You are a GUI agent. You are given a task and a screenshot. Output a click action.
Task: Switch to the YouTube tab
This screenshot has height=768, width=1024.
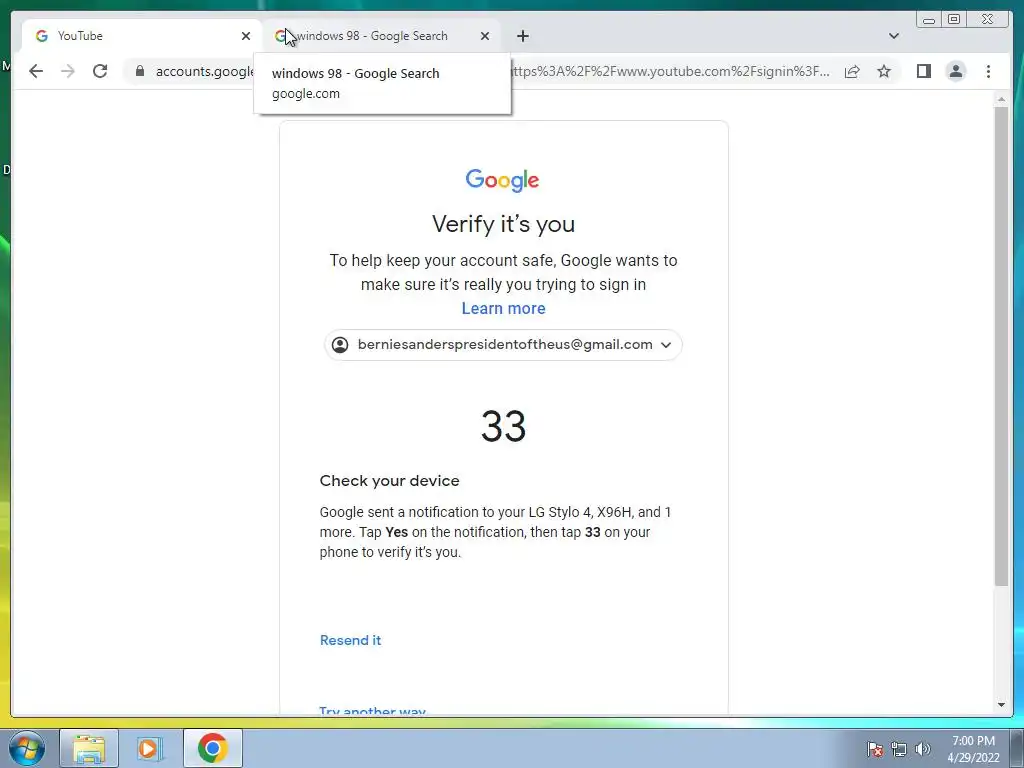click(142, 36)
